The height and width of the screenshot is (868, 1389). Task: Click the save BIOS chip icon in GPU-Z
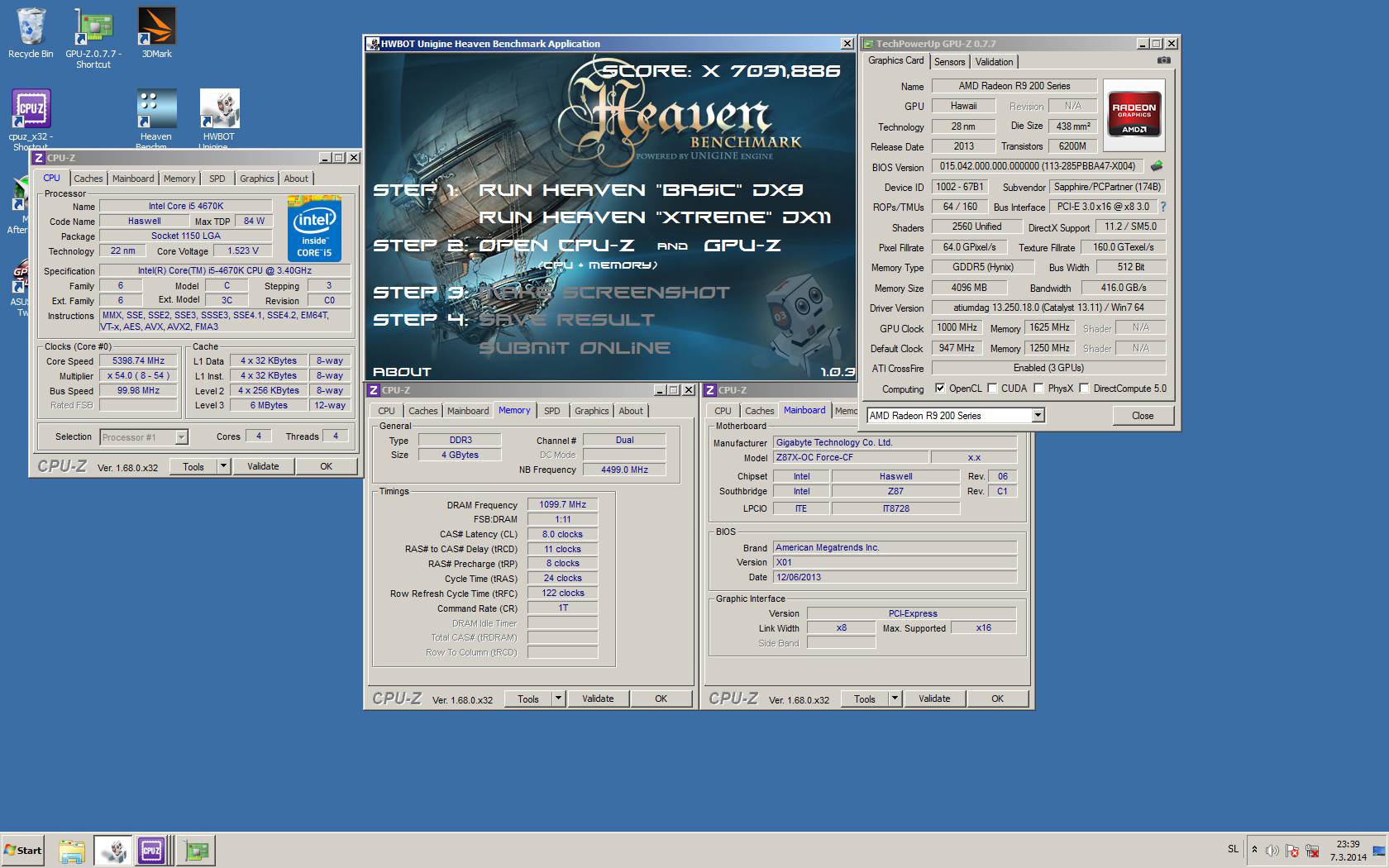coord(1157,166)
